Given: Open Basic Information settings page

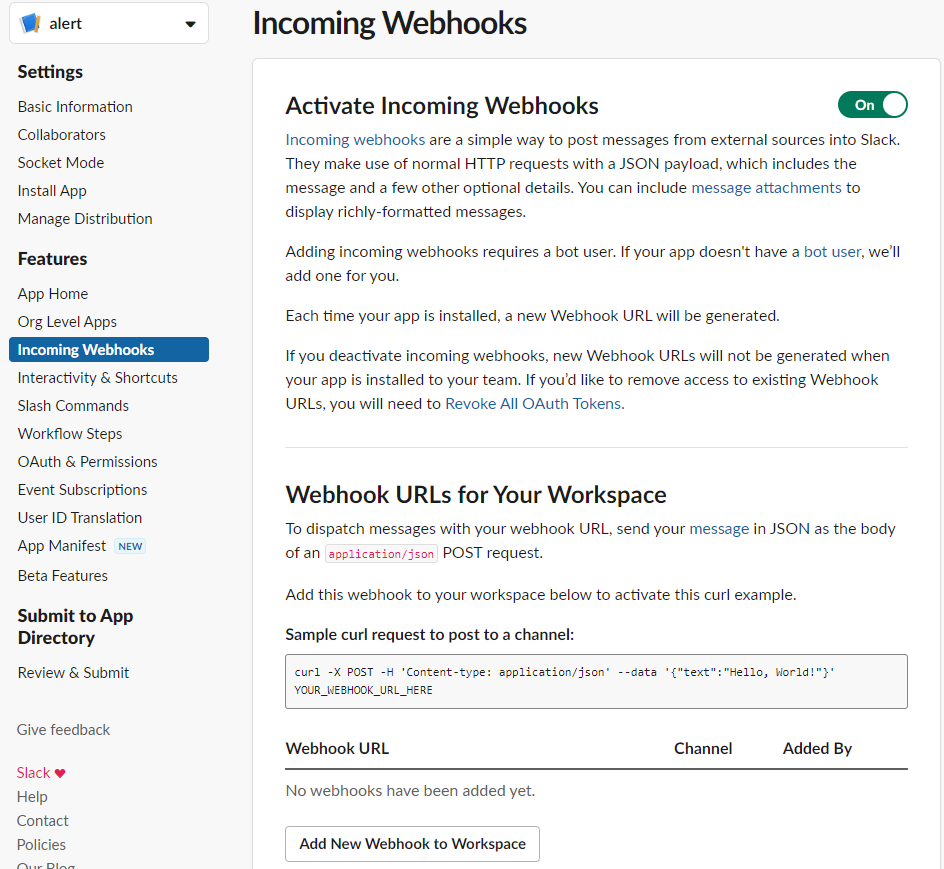Looking at the screenshot, I should coord(75,107).
